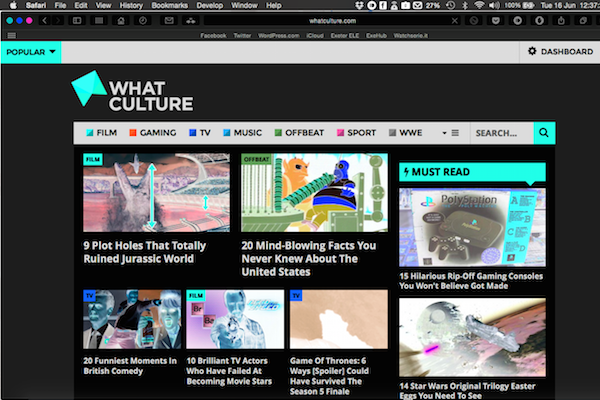The width and height of the screenshot is (600, 400).
Task: Open the Exeter ELE bookmark
Action: point(345,36)
